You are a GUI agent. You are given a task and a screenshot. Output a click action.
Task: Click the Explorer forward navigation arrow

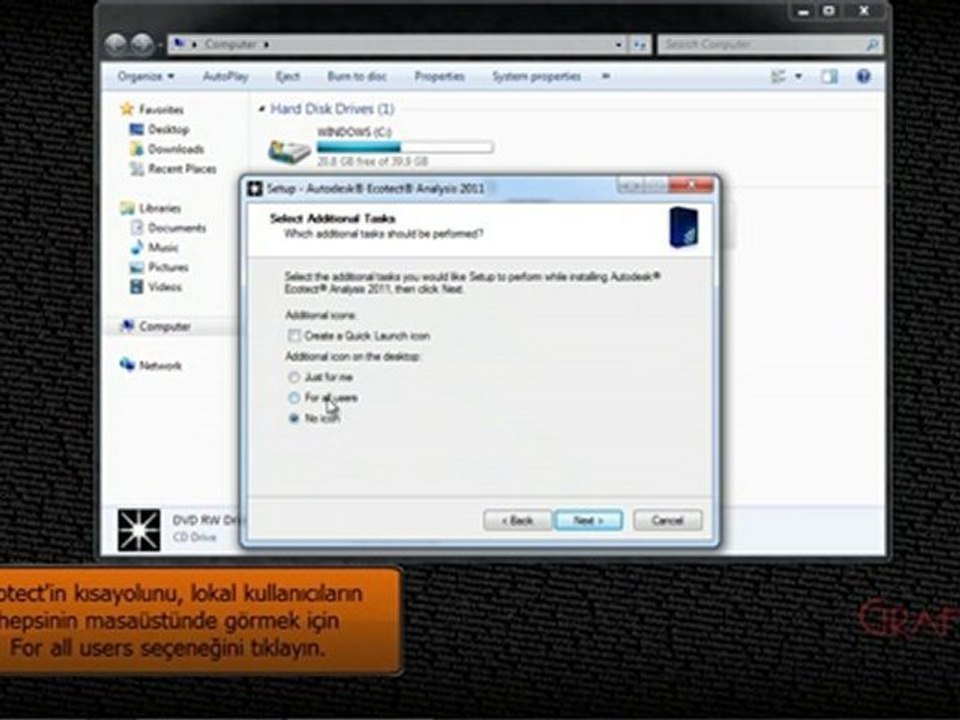[141, 43]
